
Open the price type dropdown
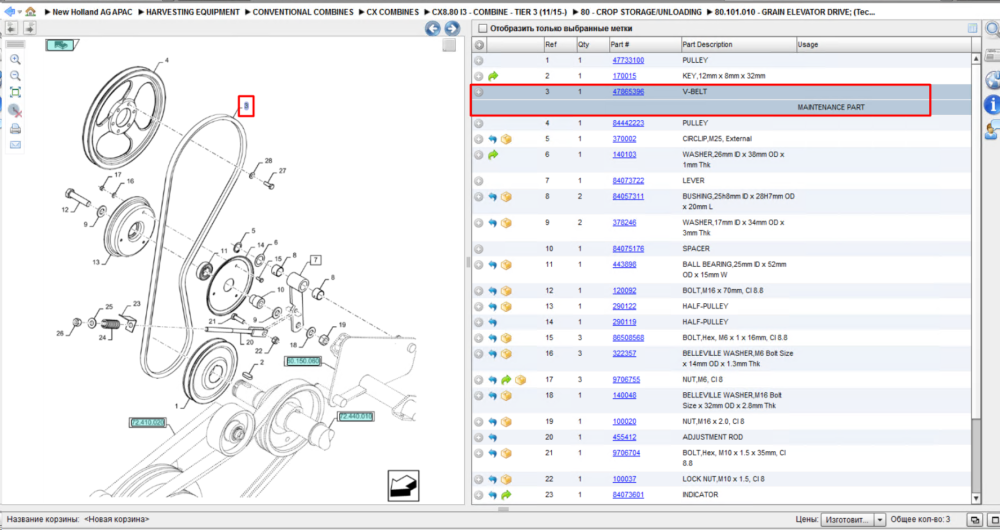click(x=879, y=520)
